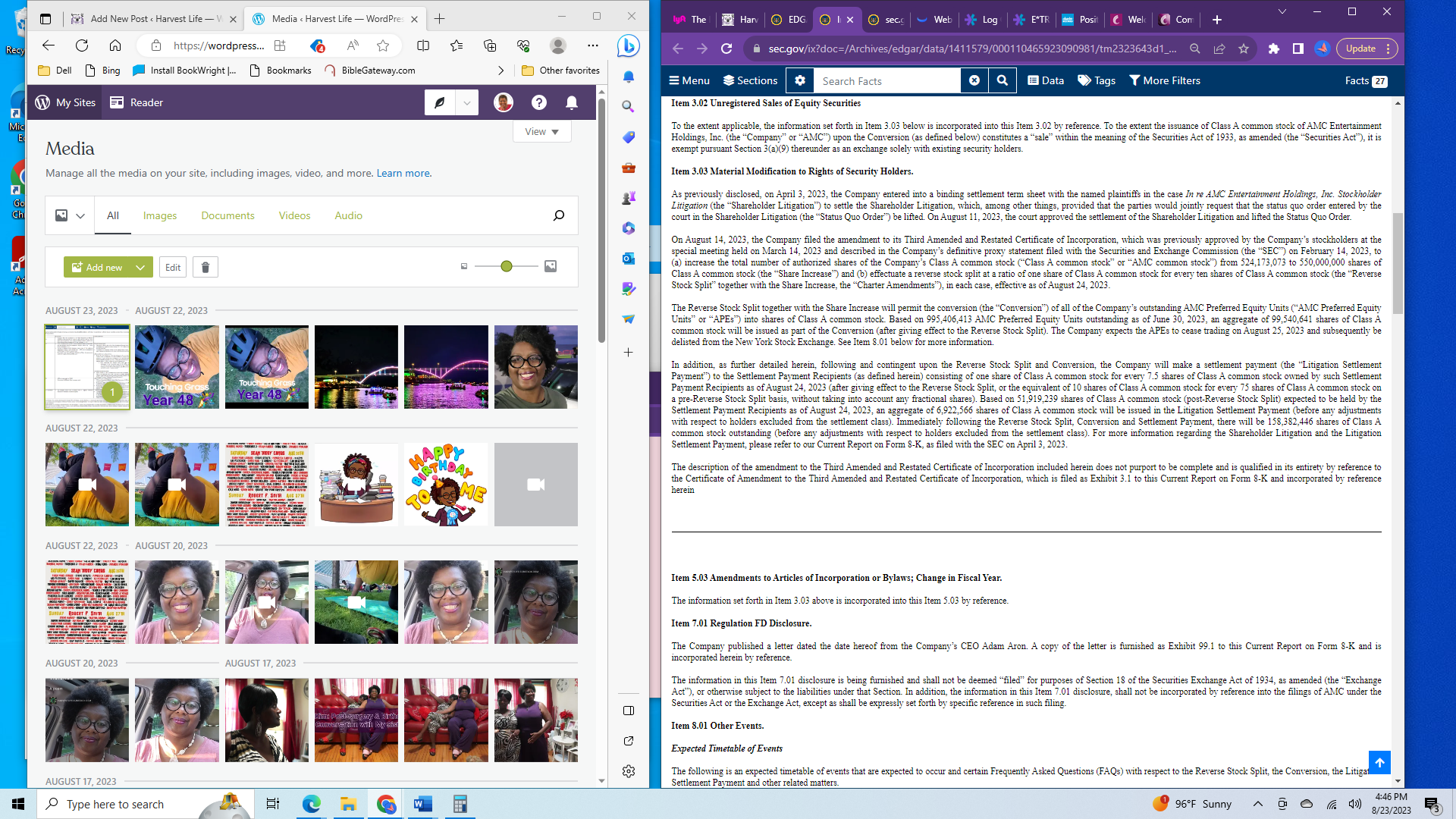Screen dimensions: 1456x819
Task: Follow the Learn more link
Action: [403, 173]
